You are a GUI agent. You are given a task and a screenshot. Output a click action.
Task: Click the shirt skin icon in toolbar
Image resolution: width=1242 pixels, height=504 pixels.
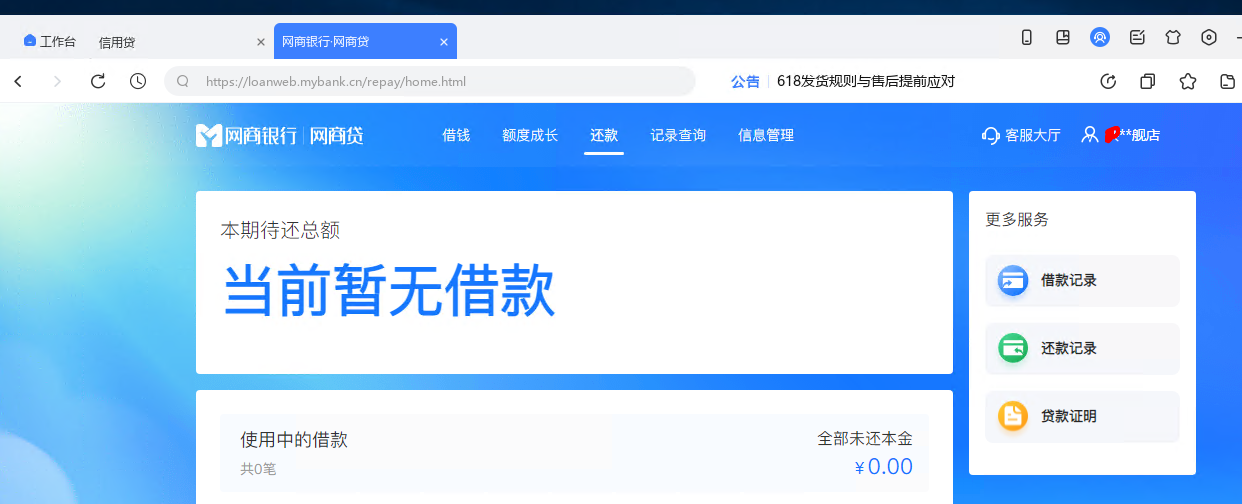click(1173, 37)
